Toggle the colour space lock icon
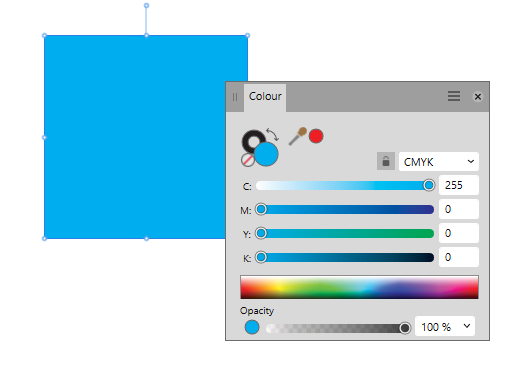This screenshot has height=372, width=522. 386,161
